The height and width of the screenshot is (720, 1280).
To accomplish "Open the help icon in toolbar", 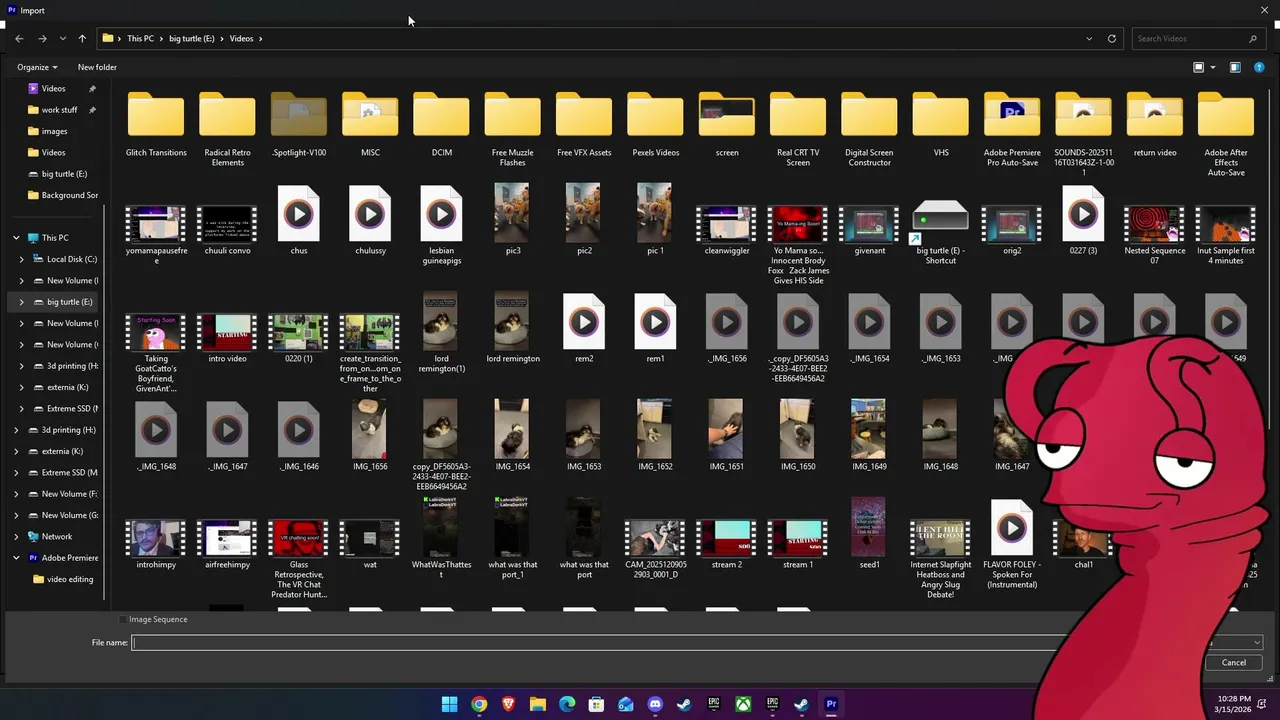I will pyautogui.click(x=1259, y=67).
